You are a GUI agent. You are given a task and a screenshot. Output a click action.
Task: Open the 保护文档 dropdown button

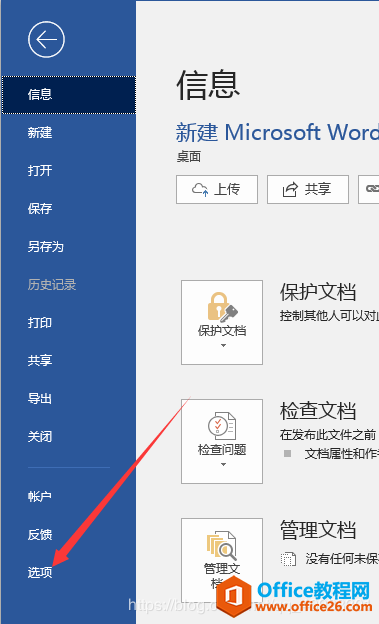coord(222,322)
